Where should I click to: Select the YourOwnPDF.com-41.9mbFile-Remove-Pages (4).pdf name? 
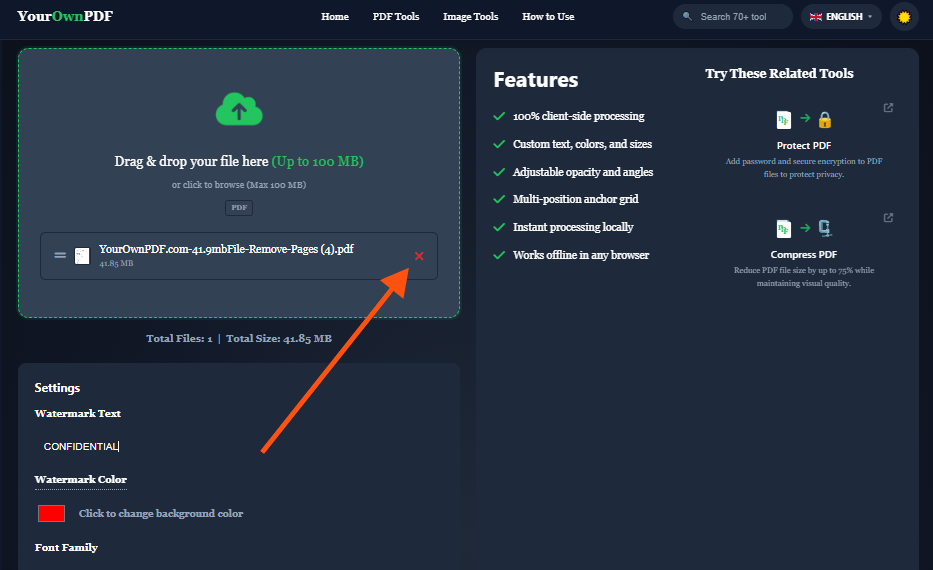[226, 249]
